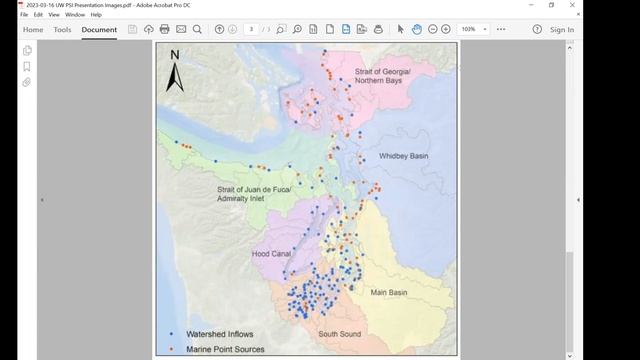Viewport: 640px width, 360px height.
Task: Click the 'Hood Canal' map label
Action: (x=271, y=253)
